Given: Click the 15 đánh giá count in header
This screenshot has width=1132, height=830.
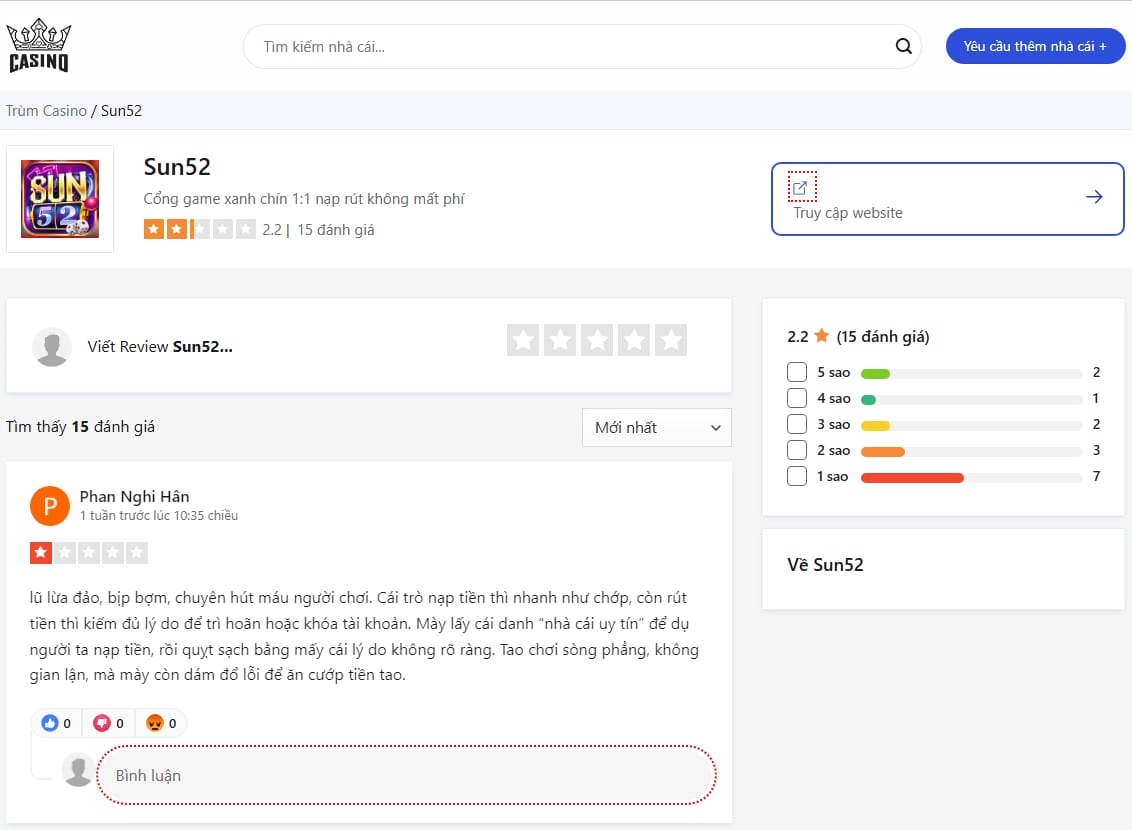Looking at the screenshot, I should click(336, 230).
